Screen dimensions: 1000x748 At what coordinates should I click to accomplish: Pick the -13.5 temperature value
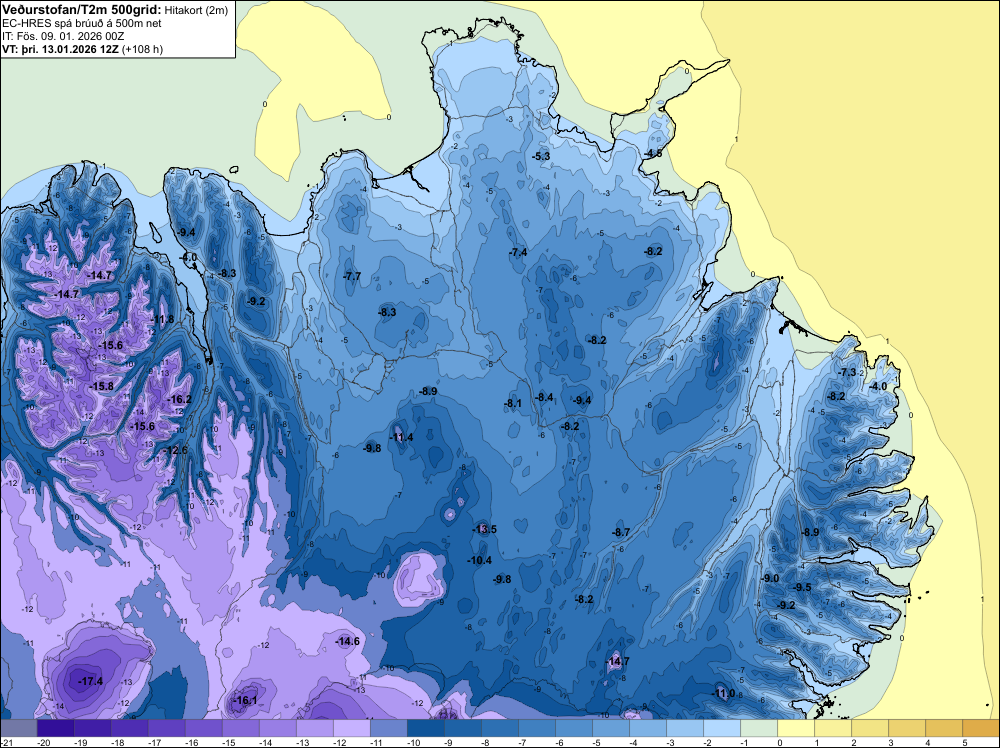[484, 529]
